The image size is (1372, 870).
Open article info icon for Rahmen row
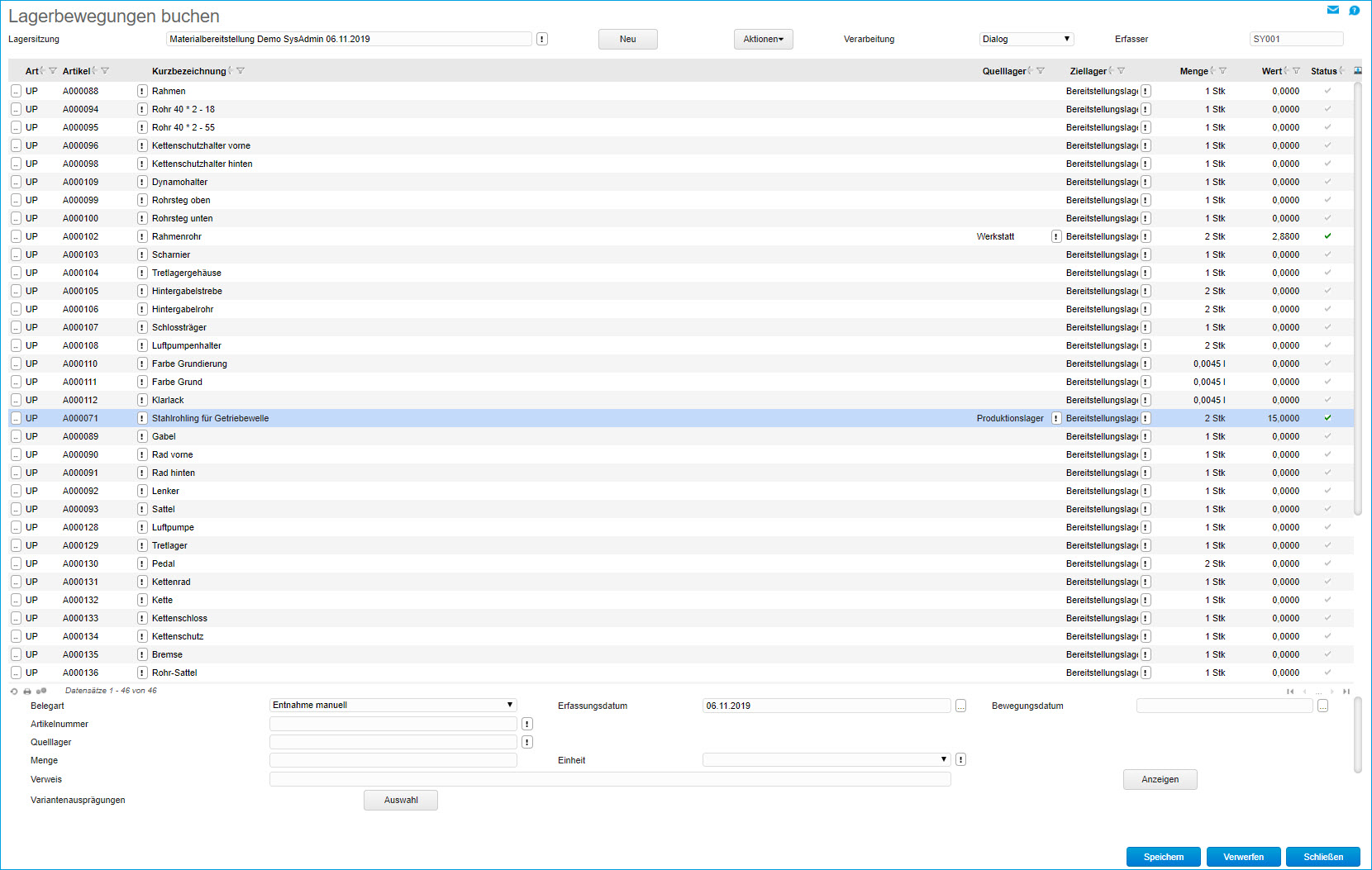[x=142, y=92]
